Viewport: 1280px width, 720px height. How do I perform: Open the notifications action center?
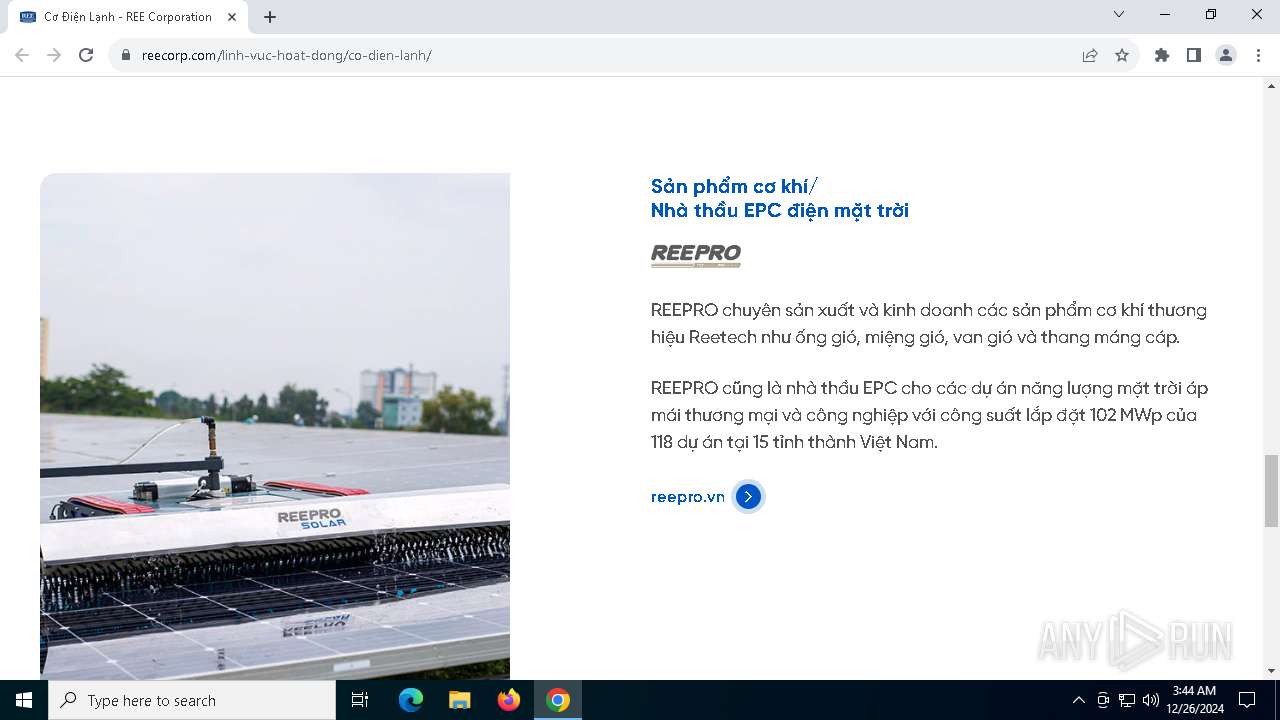click(x=1247, y=700)
